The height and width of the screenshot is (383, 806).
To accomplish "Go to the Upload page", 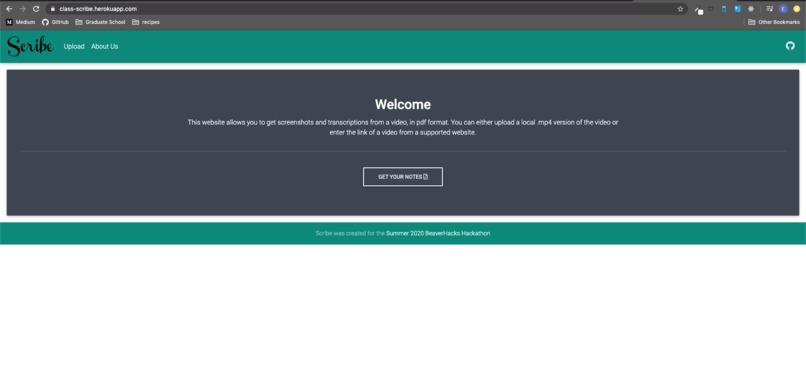I will 74,46.
